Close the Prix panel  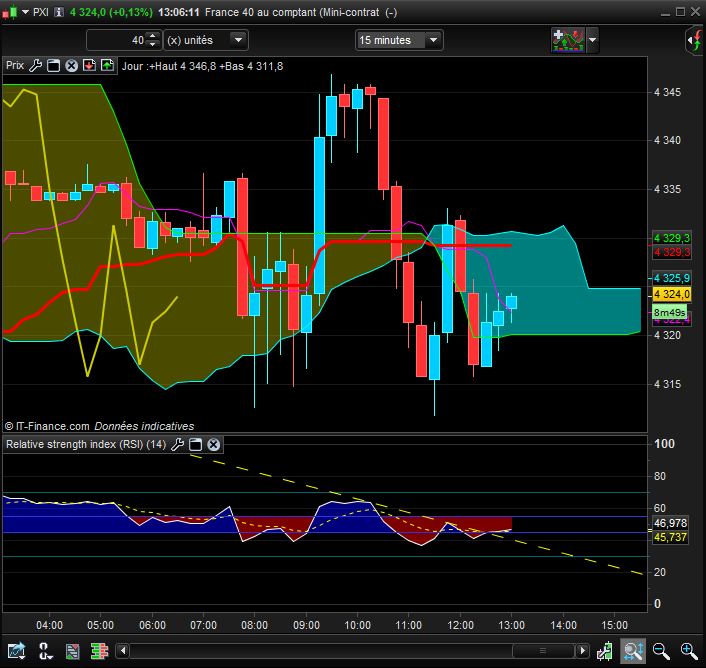(x=71, y=66)
